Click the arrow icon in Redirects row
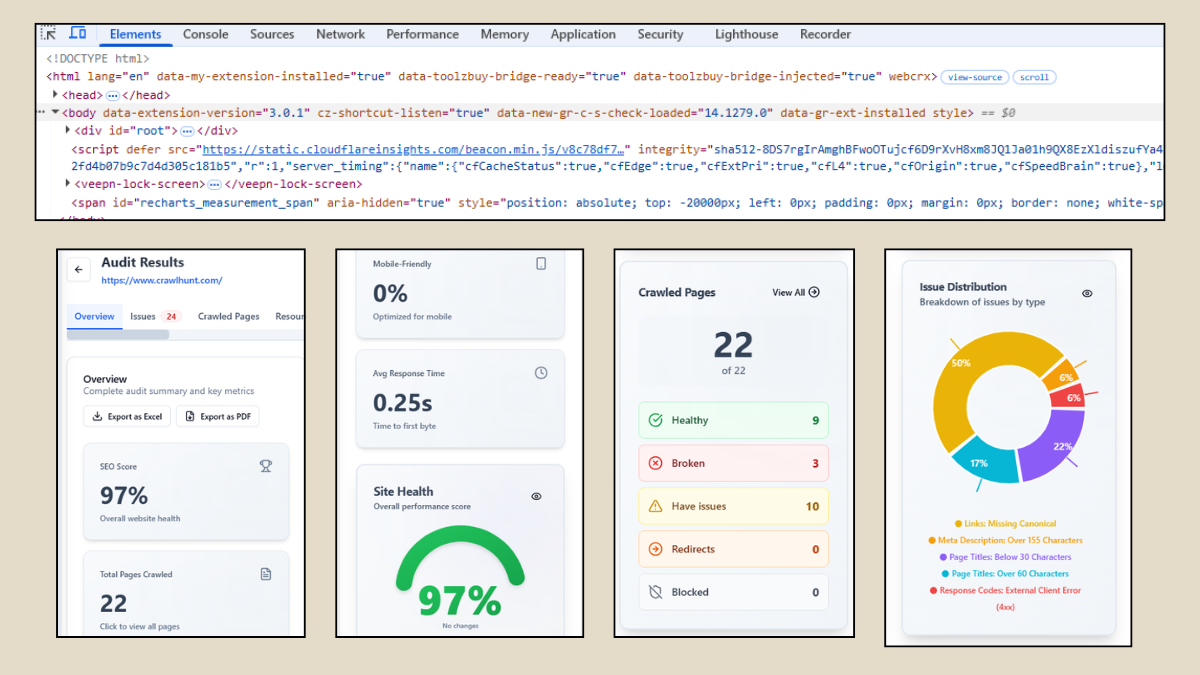The height and width of the screenshot is (675, 1200). 656,549
